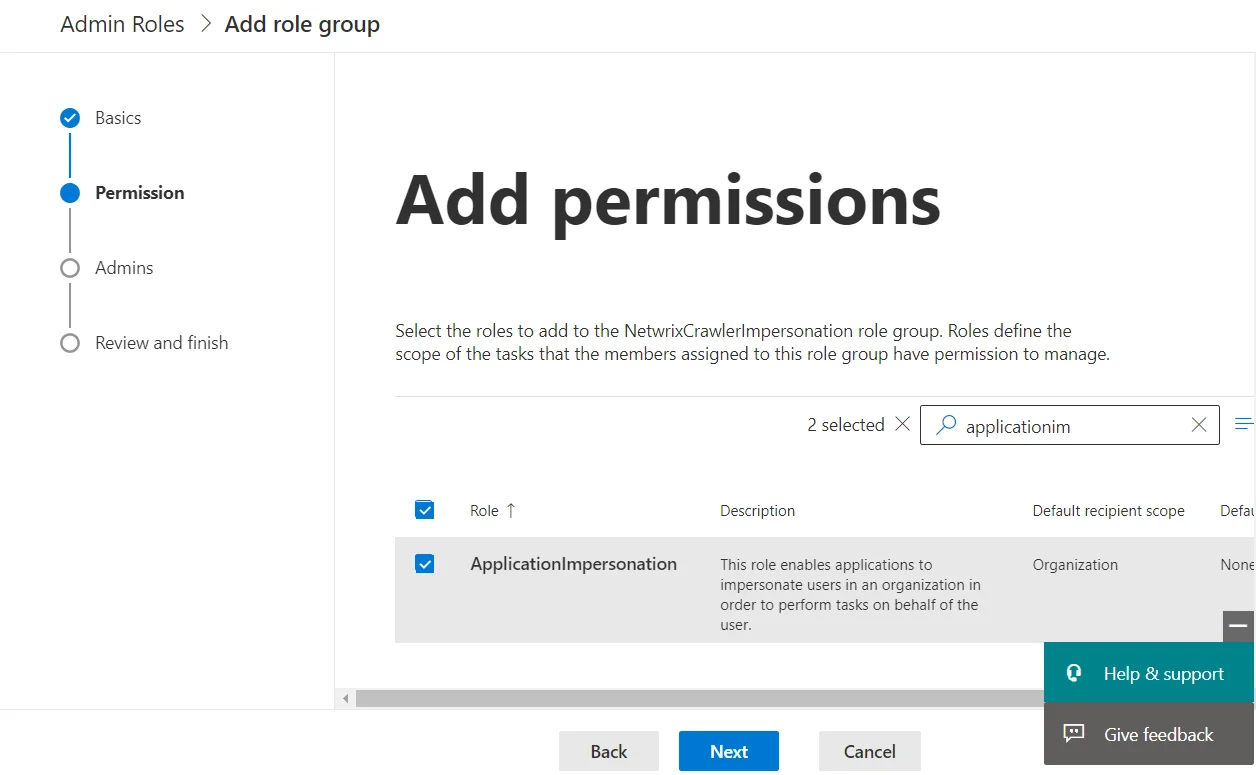Go to the Basics wizard step
This screenshot has width=1256, height=775.
(x=118, y=118)
